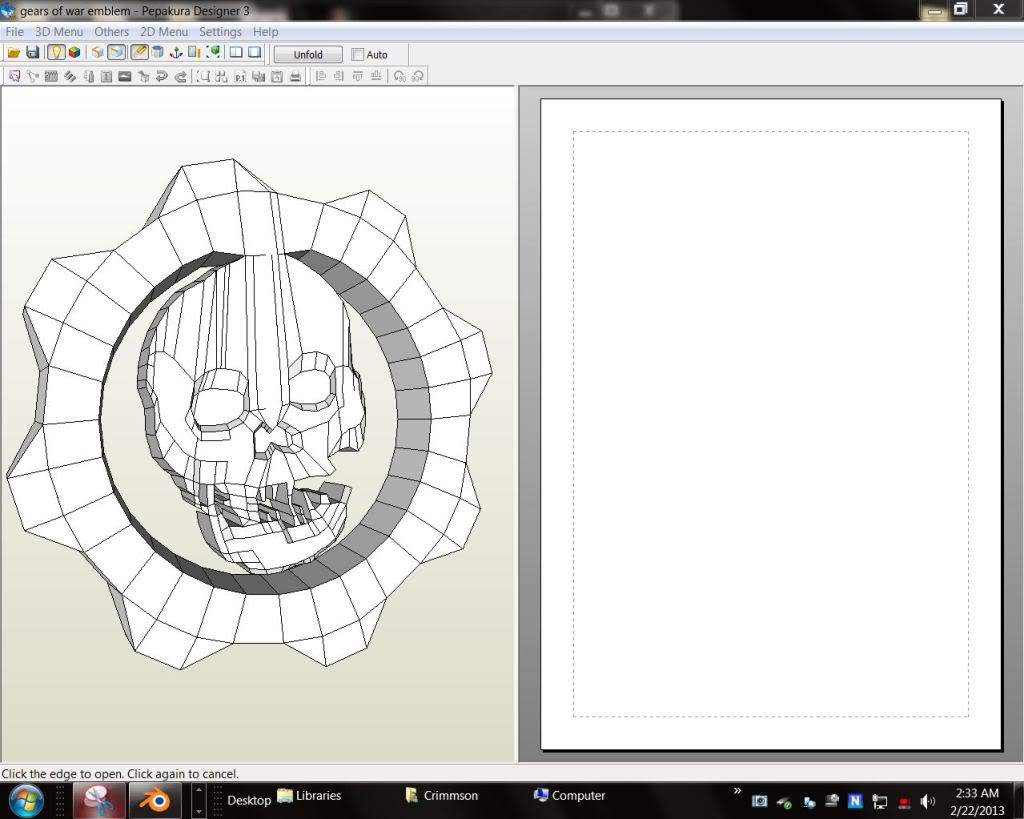Click the Open file folder icon

pos(14,53)
